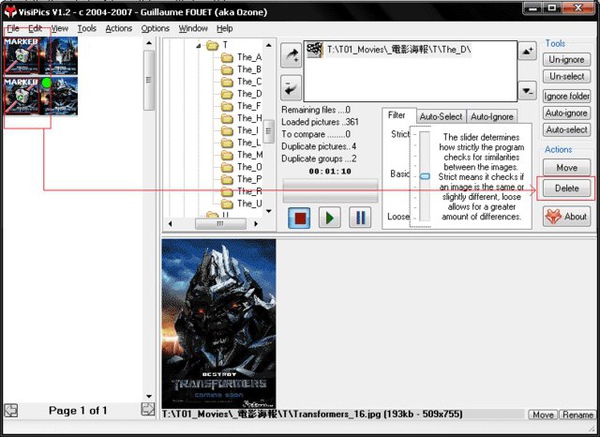Delete the marked duplicate pictures
The height and width of the screenshot is (437, 600).
click(x=566, y=188)
